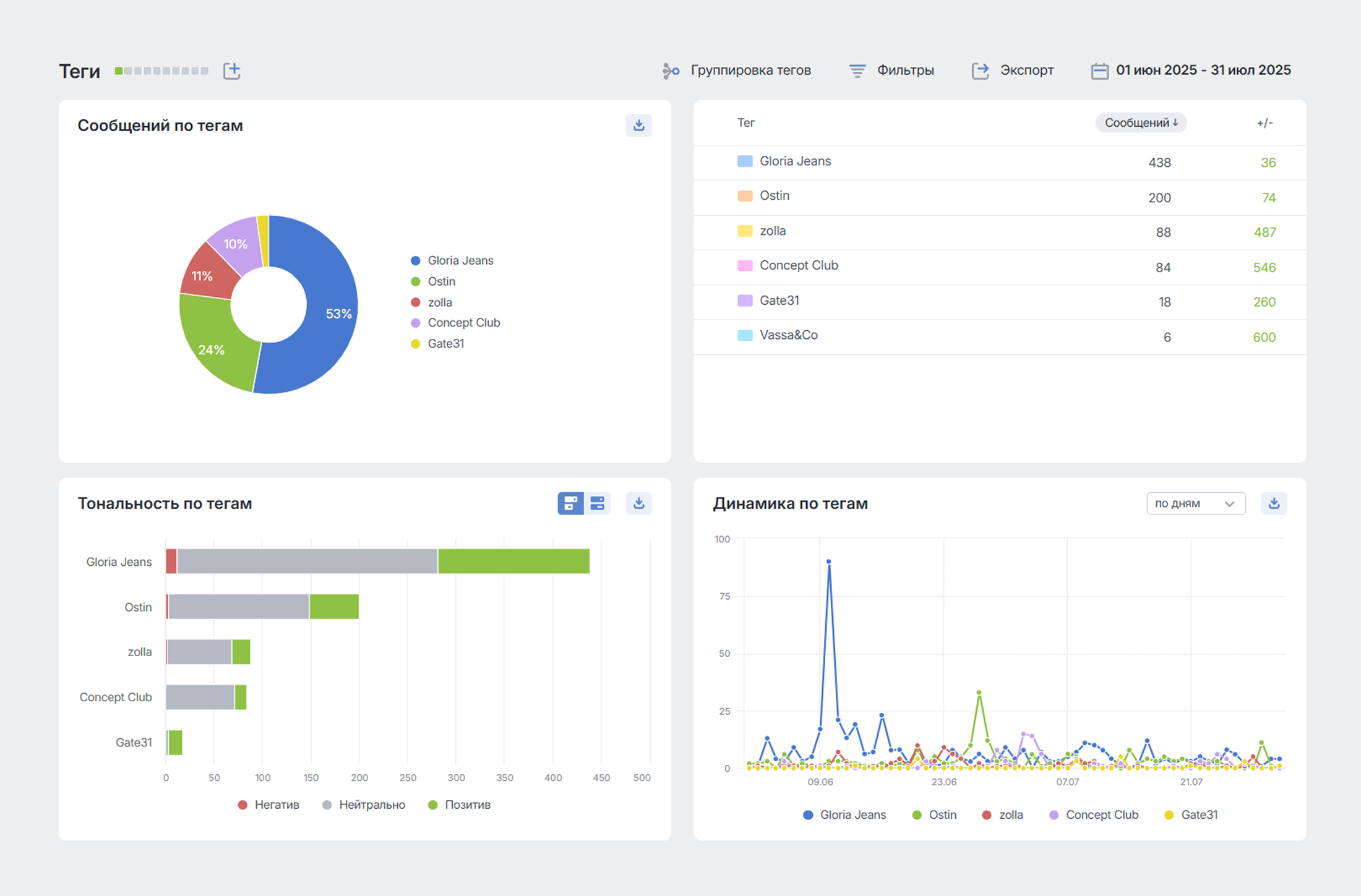Toggle Ostin series in dynamics legend
This screenshot has height=896, width=1361.
tap(934, 815)
